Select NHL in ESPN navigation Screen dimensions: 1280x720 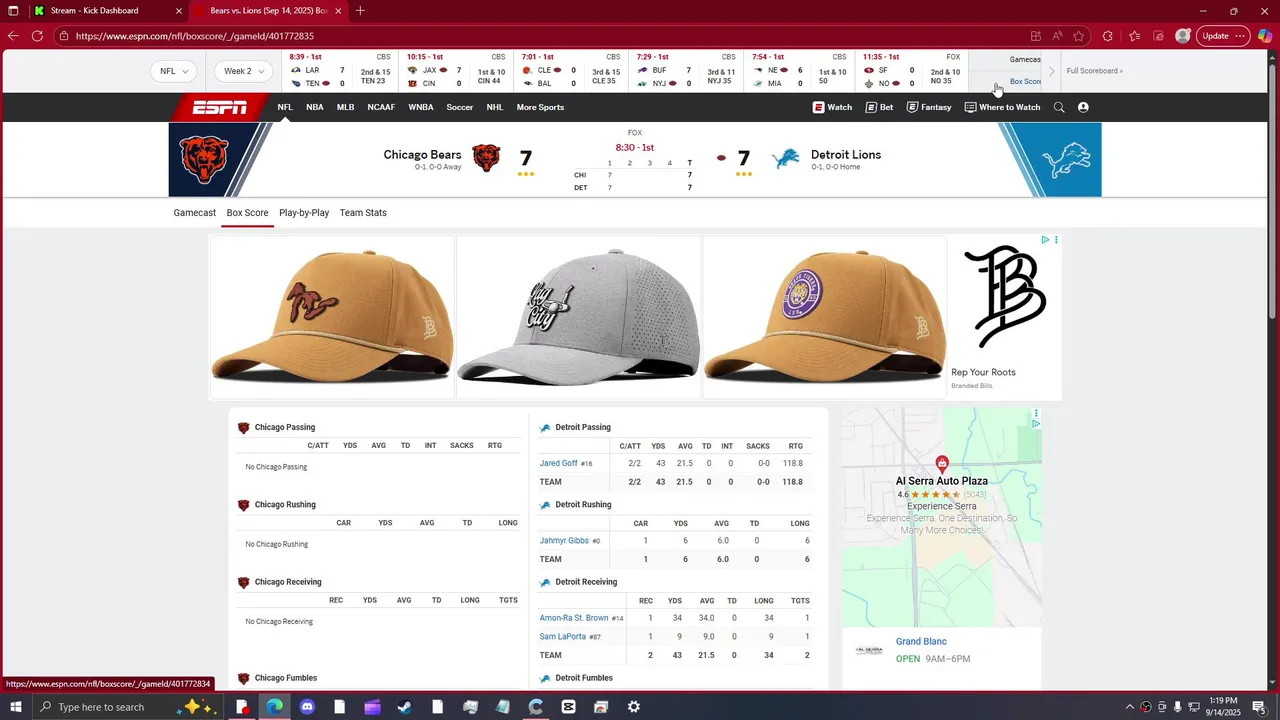[495, 107]
